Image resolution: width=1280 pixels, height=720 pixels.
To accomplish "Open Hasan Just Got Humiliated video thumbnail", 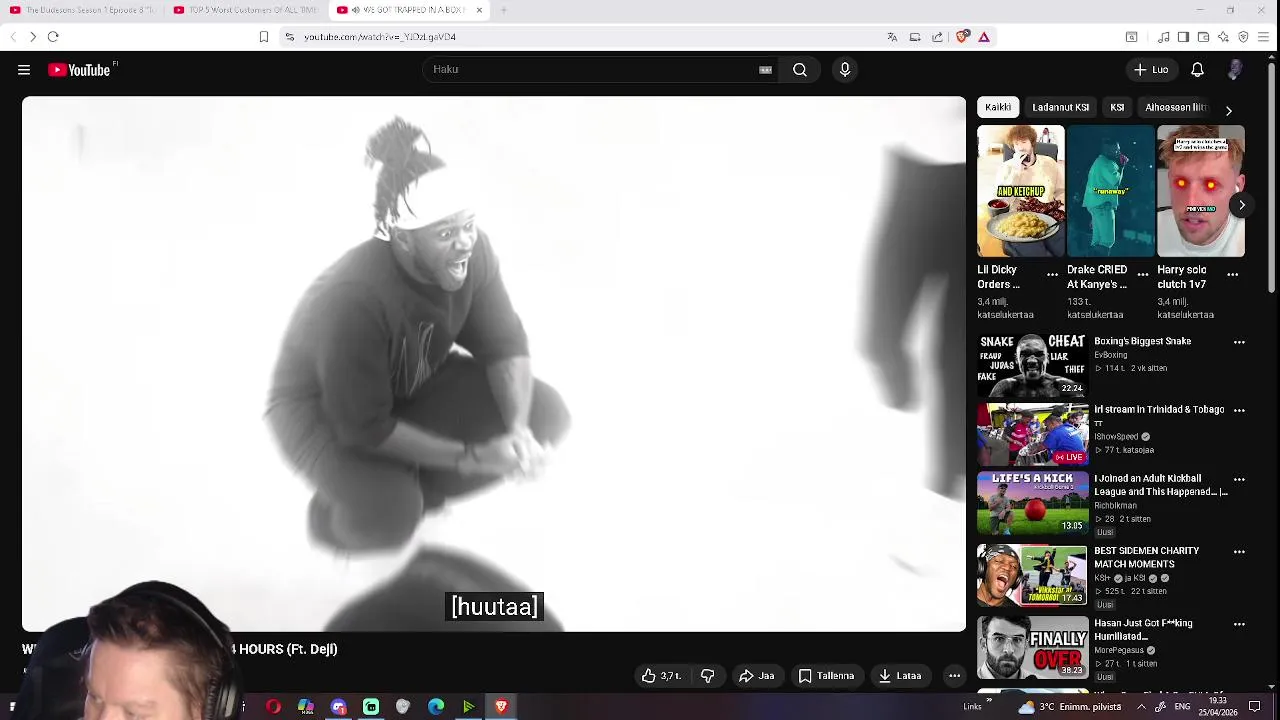I will 1032,647.
